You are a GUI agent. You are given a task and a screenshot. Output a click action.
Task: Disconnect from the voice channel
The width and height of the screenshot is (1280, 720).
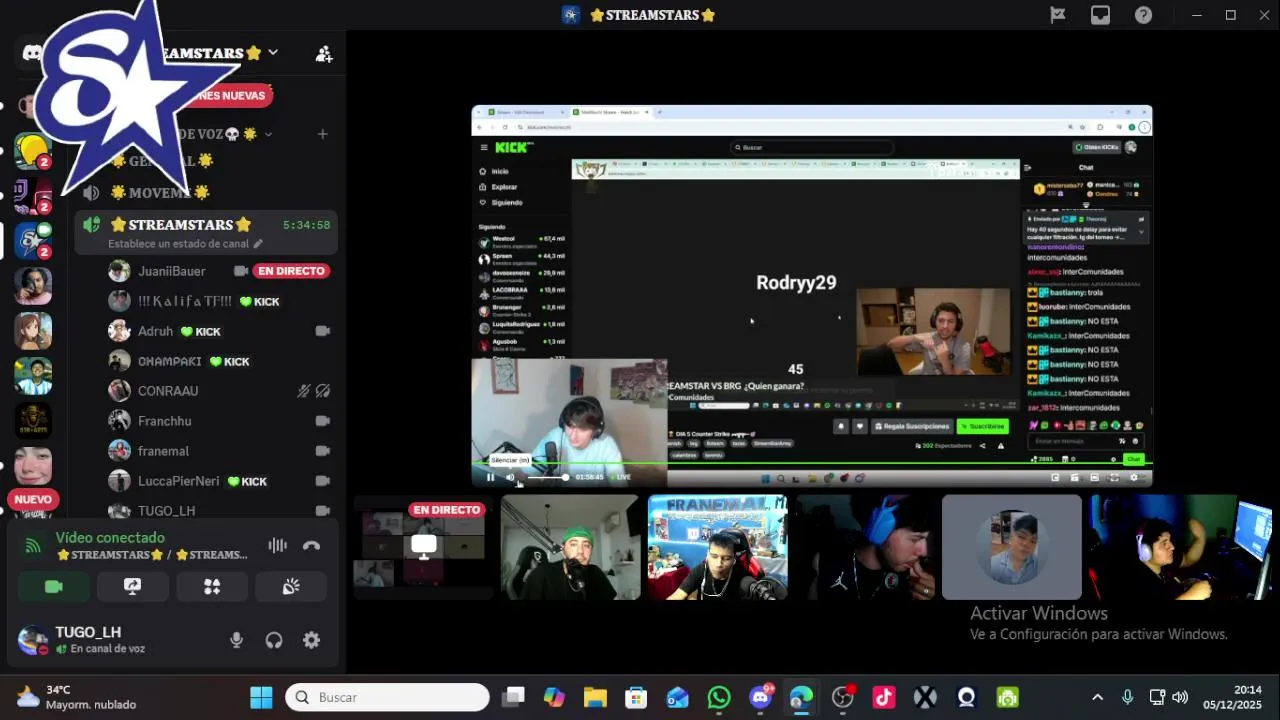click(312, 545)
